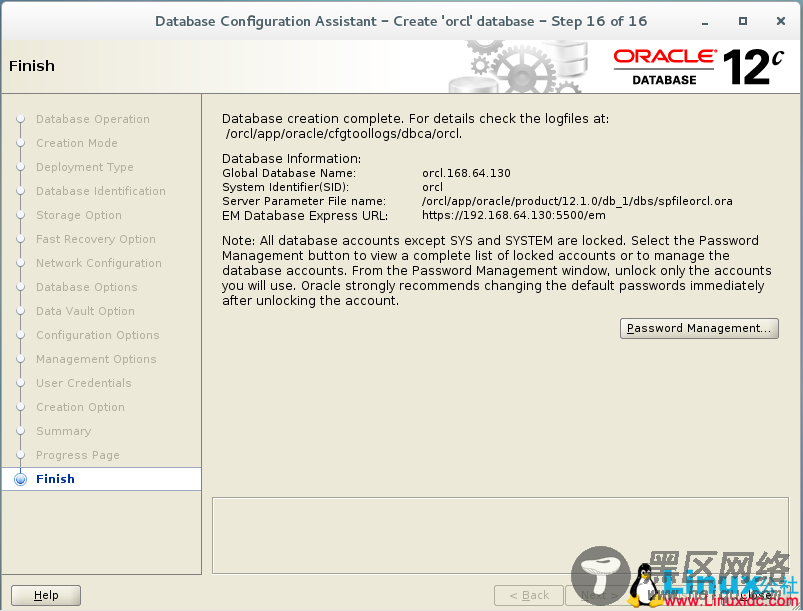Select Data Vault Option step
803x611 pixels.
[x=86, y=311]
